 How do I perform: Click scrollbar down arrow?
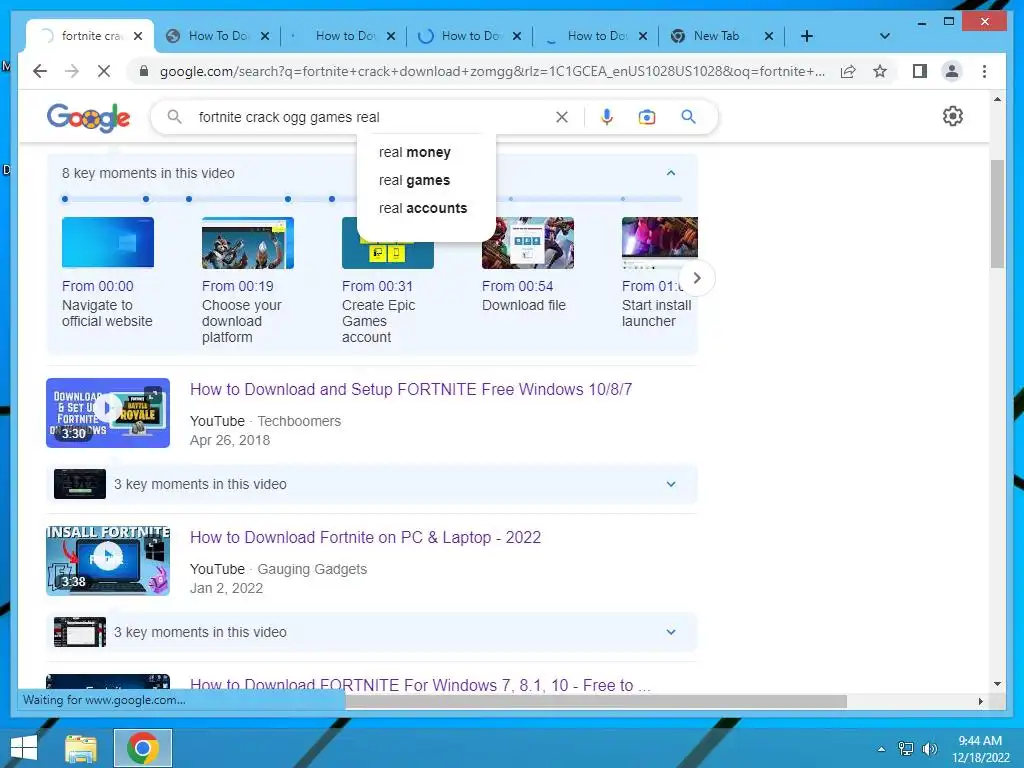point(997,684)
